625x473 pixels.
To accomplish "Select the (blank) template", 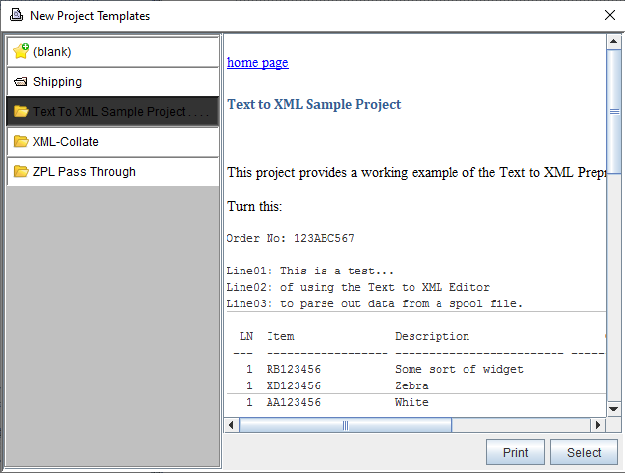I will 113,52.
